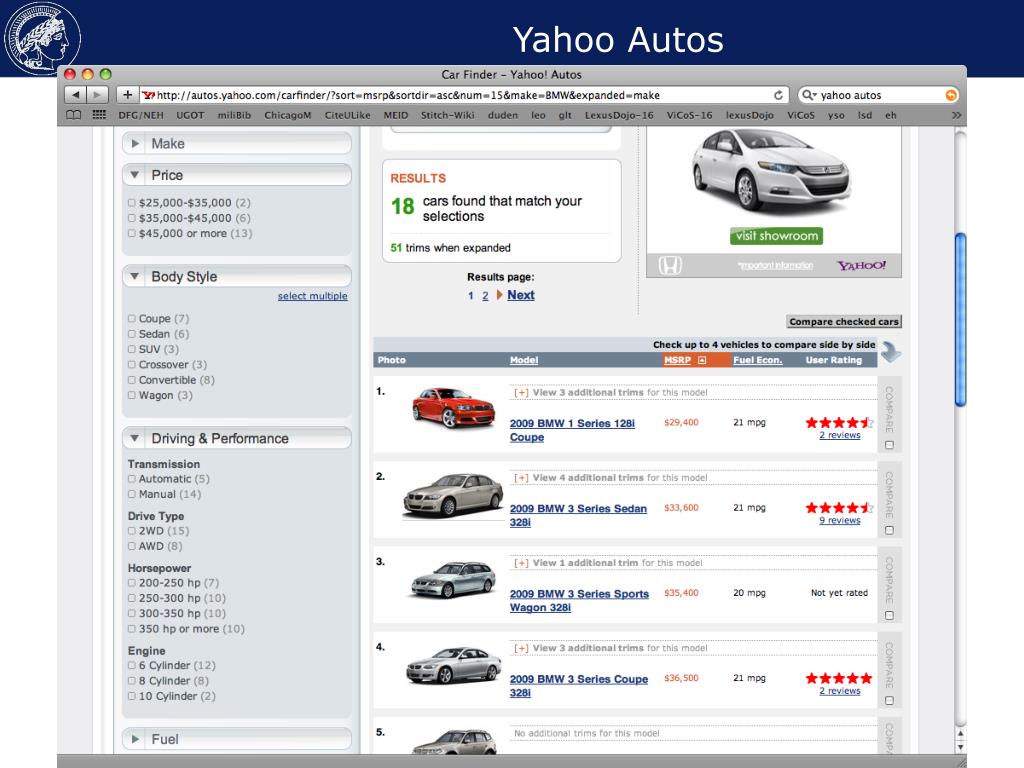Open the ChicagoM bookmark
The image size is (1024, 768).
287,115
